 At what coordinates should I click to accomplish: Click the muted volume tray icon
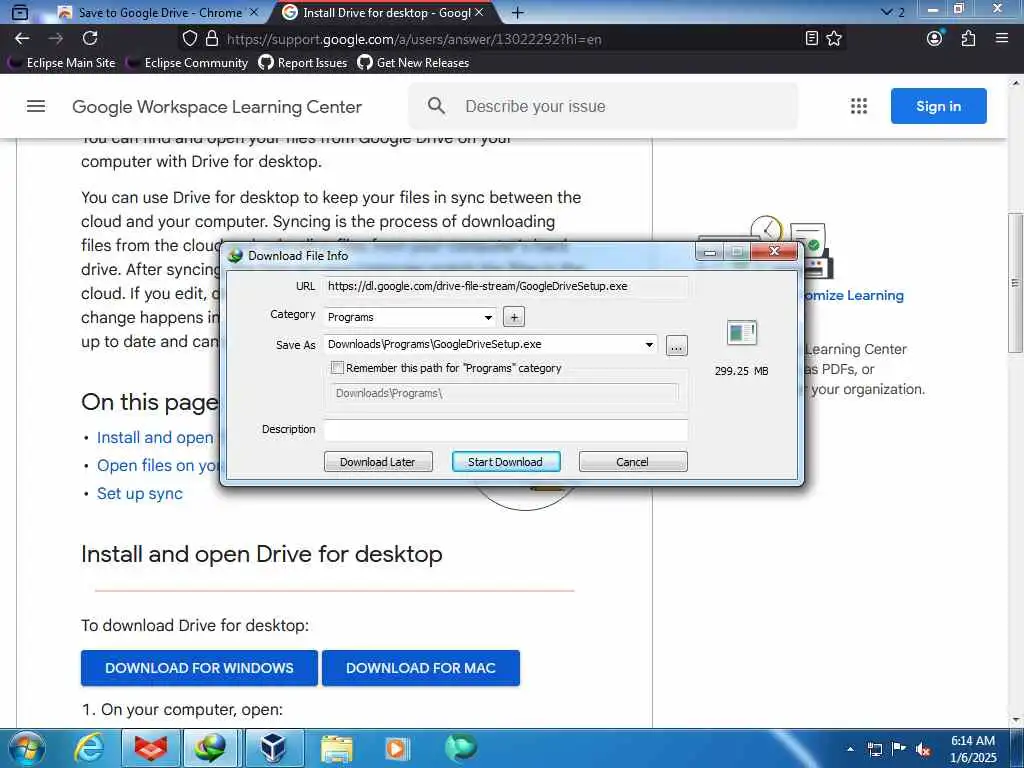click(923, 750)
